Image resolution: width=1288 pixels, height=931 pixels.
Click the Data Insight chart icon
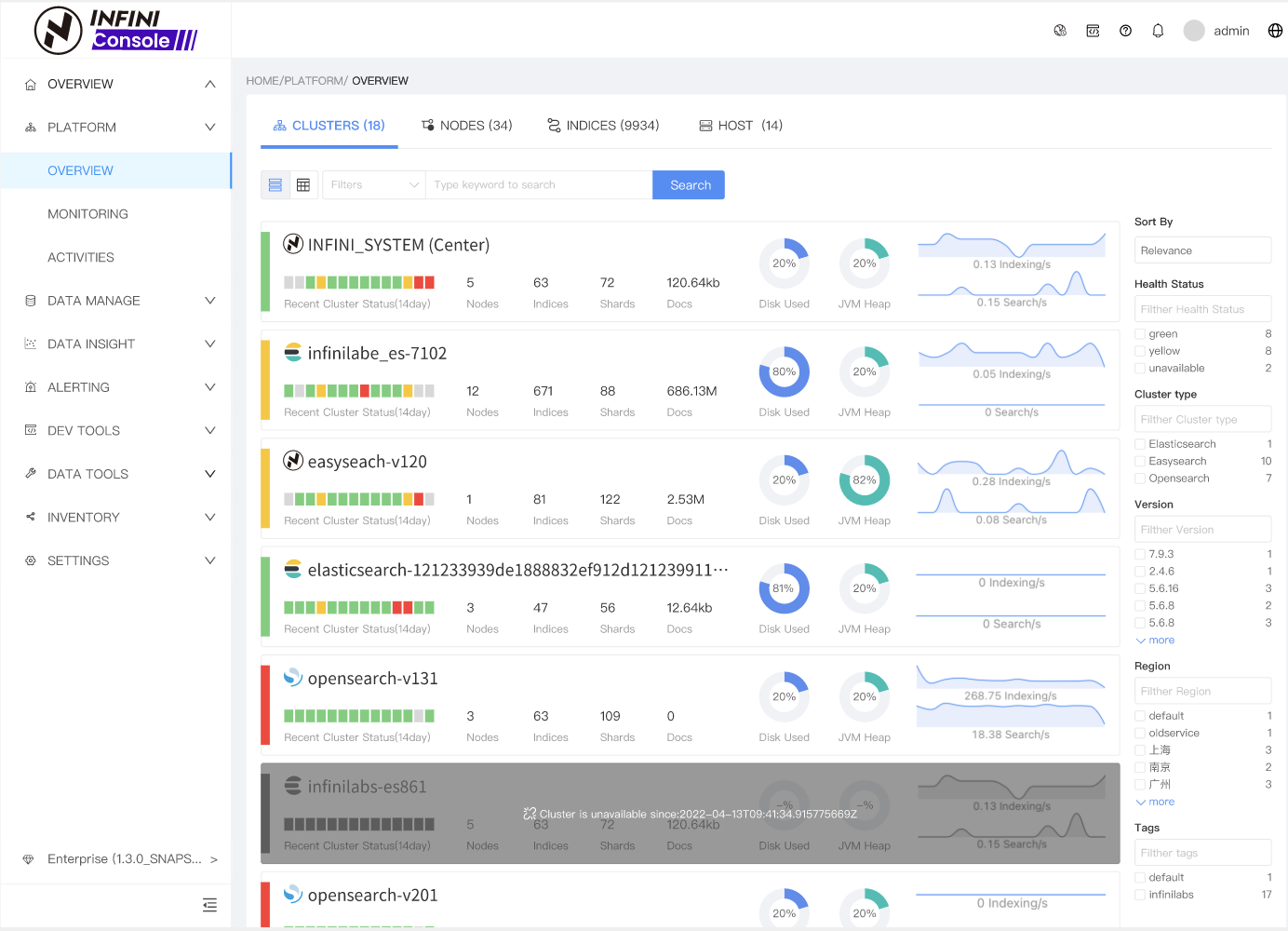click(30, 344)
